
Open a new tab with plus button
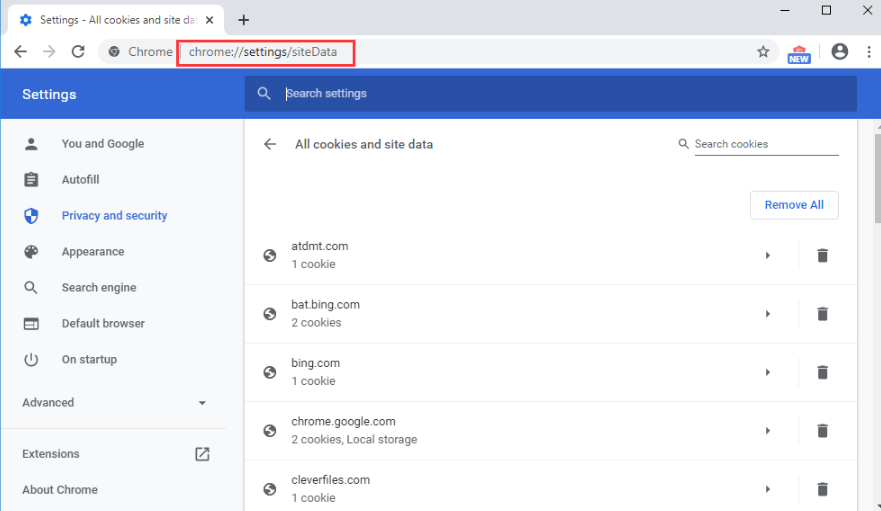click(x=243, y=20)
